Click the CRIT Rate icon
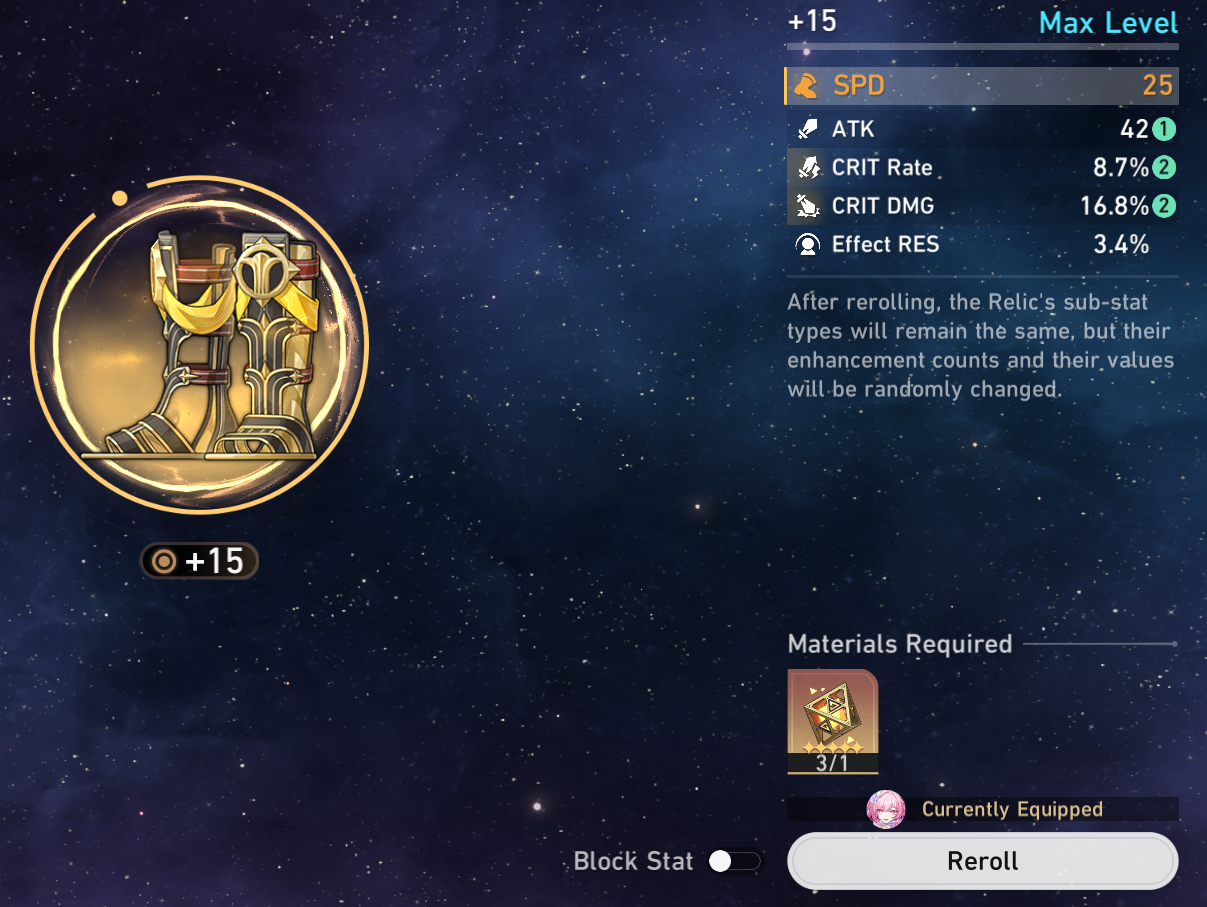The image size is (1207, 907). (806, 167)
